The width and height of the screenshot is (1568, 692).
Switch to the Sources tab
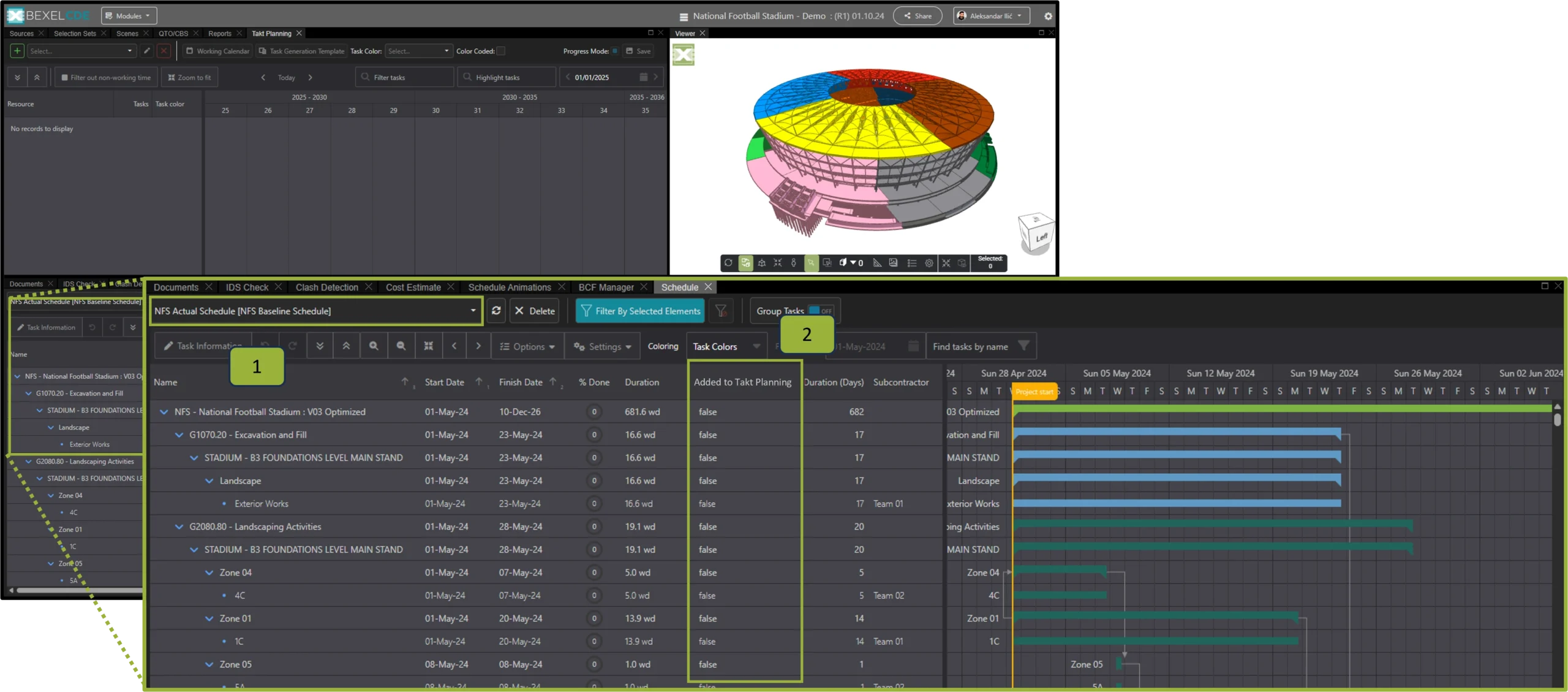[21, 34]
